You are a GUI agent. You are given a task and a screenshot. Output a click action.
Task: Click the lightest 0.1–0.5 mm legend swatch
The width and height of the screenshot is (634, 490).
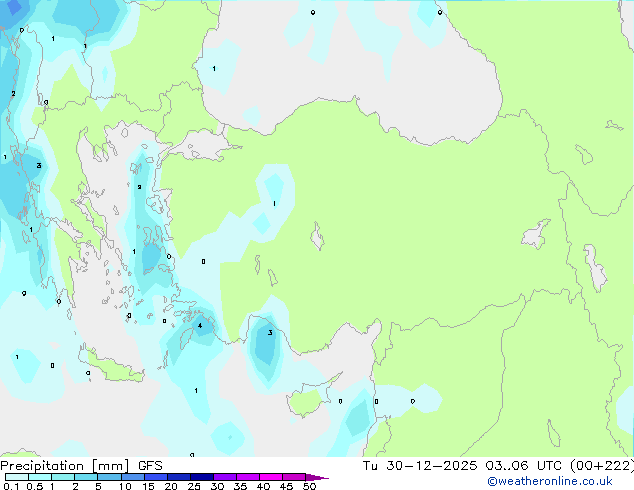(17, 477)
